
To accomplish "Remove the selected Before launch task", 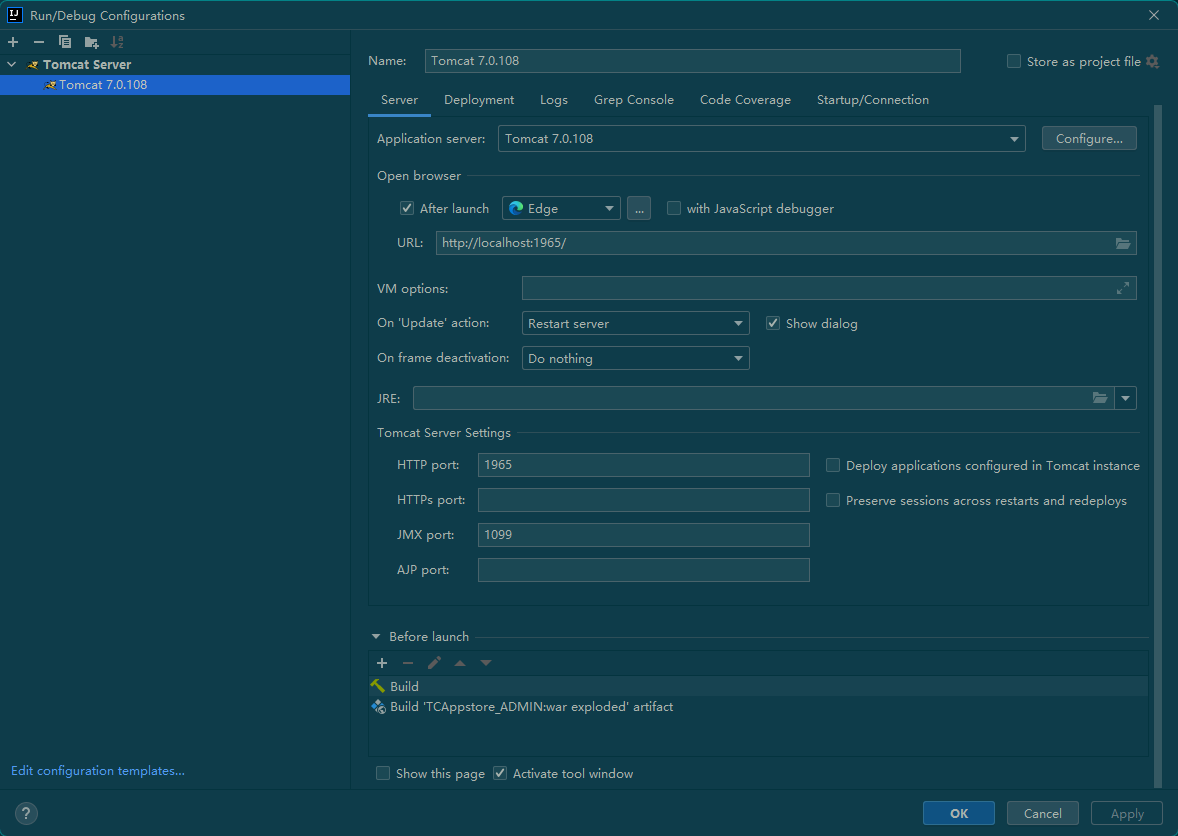I will (x=408, y=662).
